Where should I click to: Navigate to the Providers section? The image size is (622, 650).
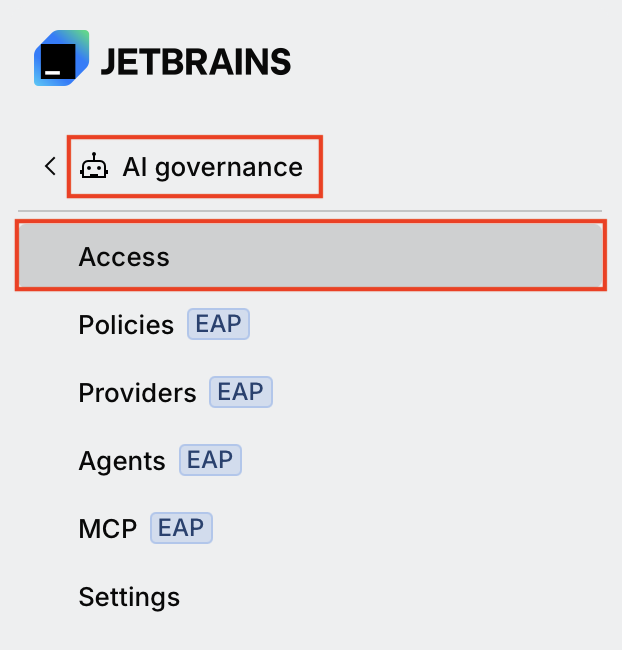pyautogui.click(x=137, y=393)
